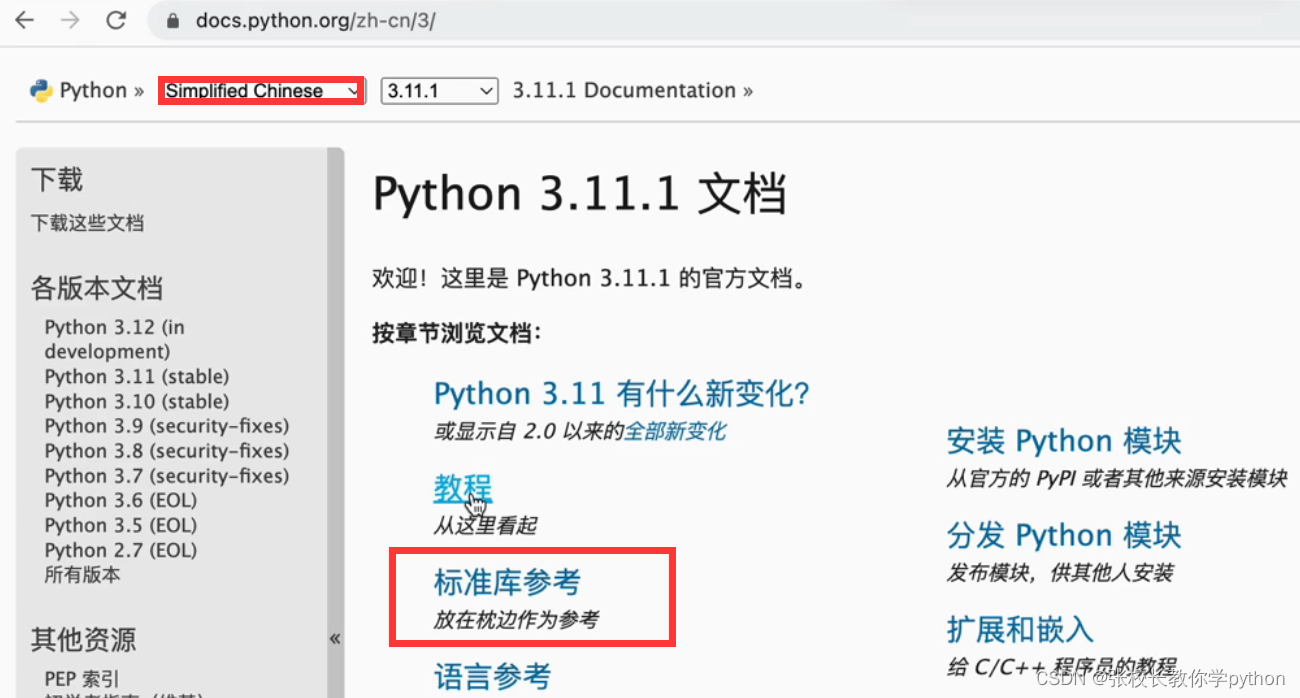This screenshot has height=698, width=1300.
Task: Open Python 3.10 (stable) docs link
Action: coord(137,402)
